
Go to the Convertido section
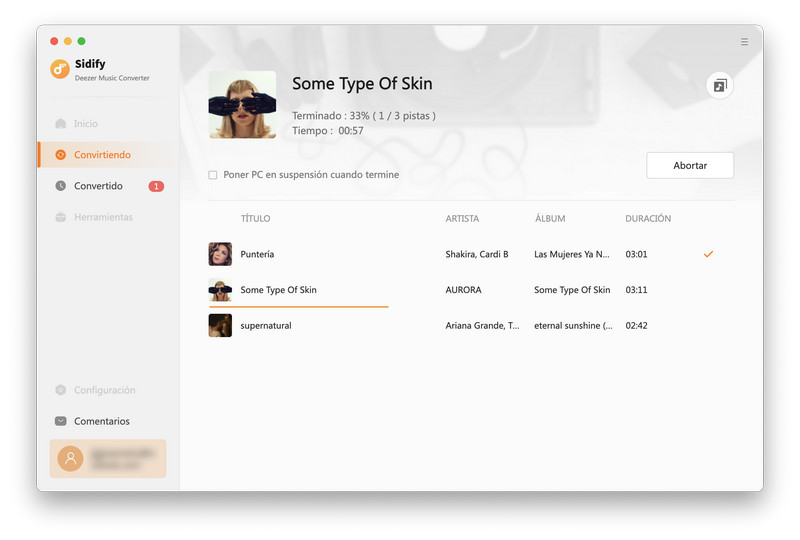pos(108,186)
